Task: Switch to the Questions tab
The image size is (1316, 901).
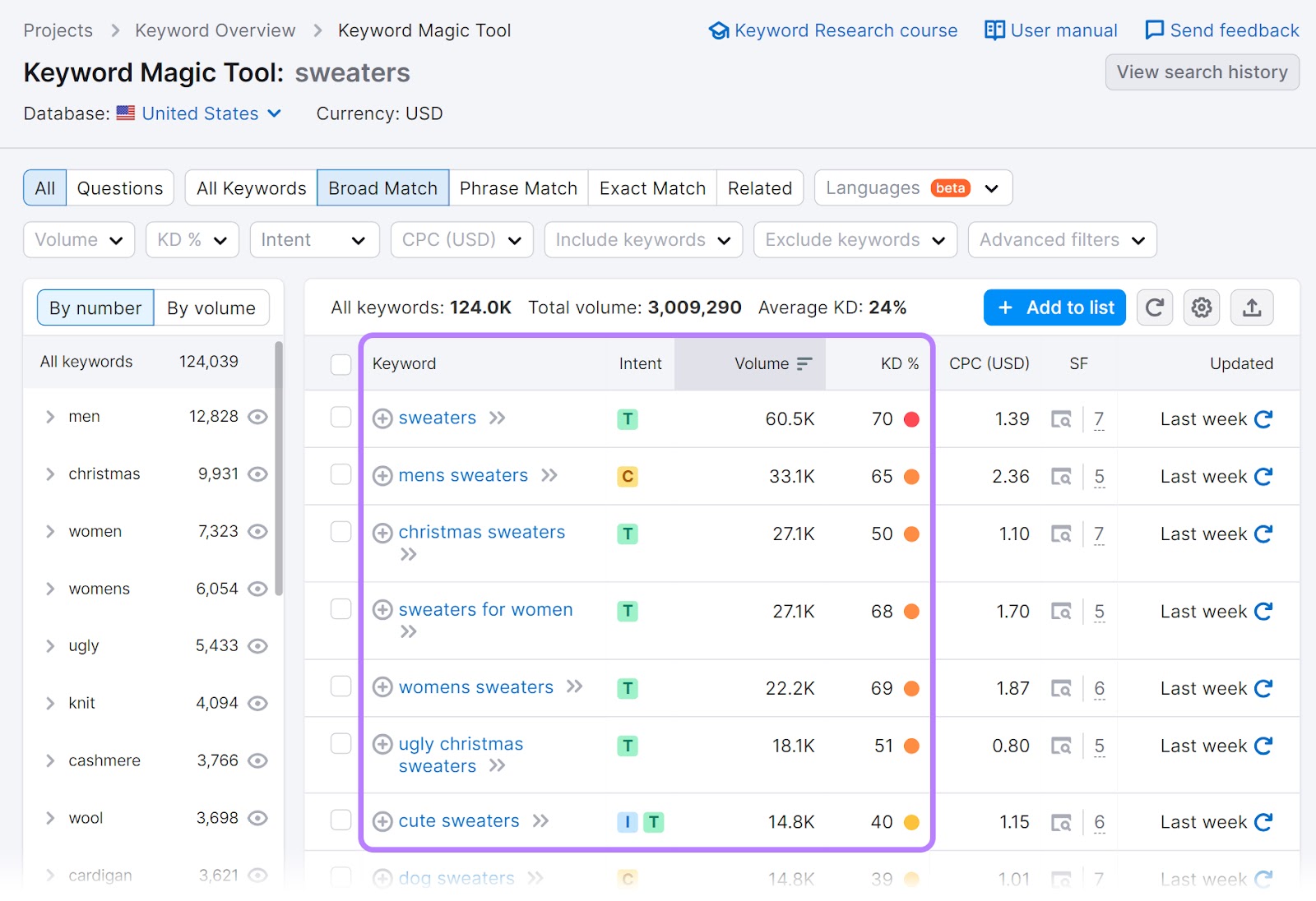Action: pos(119,187)
